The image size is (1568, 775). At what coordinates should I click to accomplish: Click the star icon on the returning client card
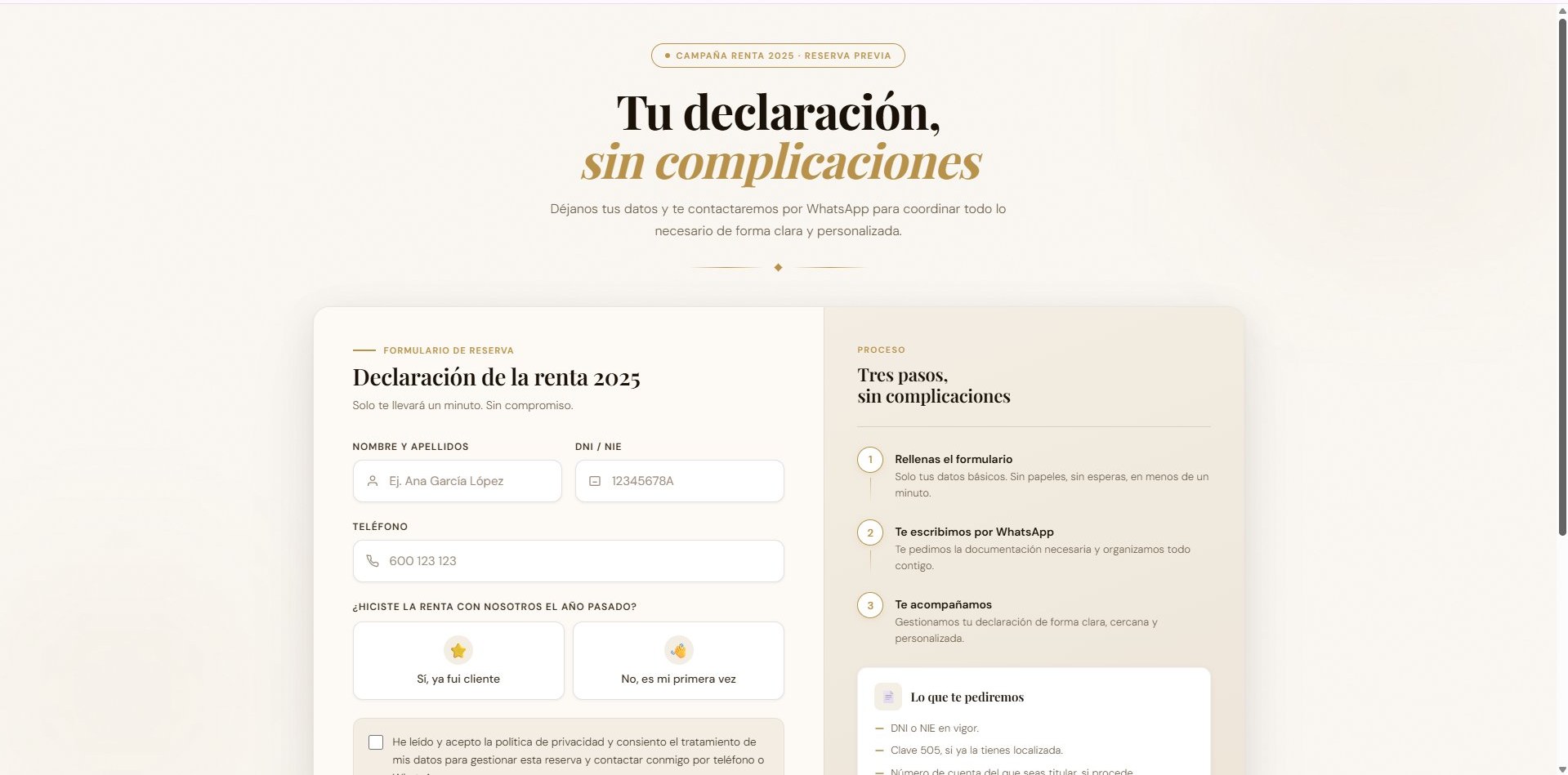click(x=458, y=650)
